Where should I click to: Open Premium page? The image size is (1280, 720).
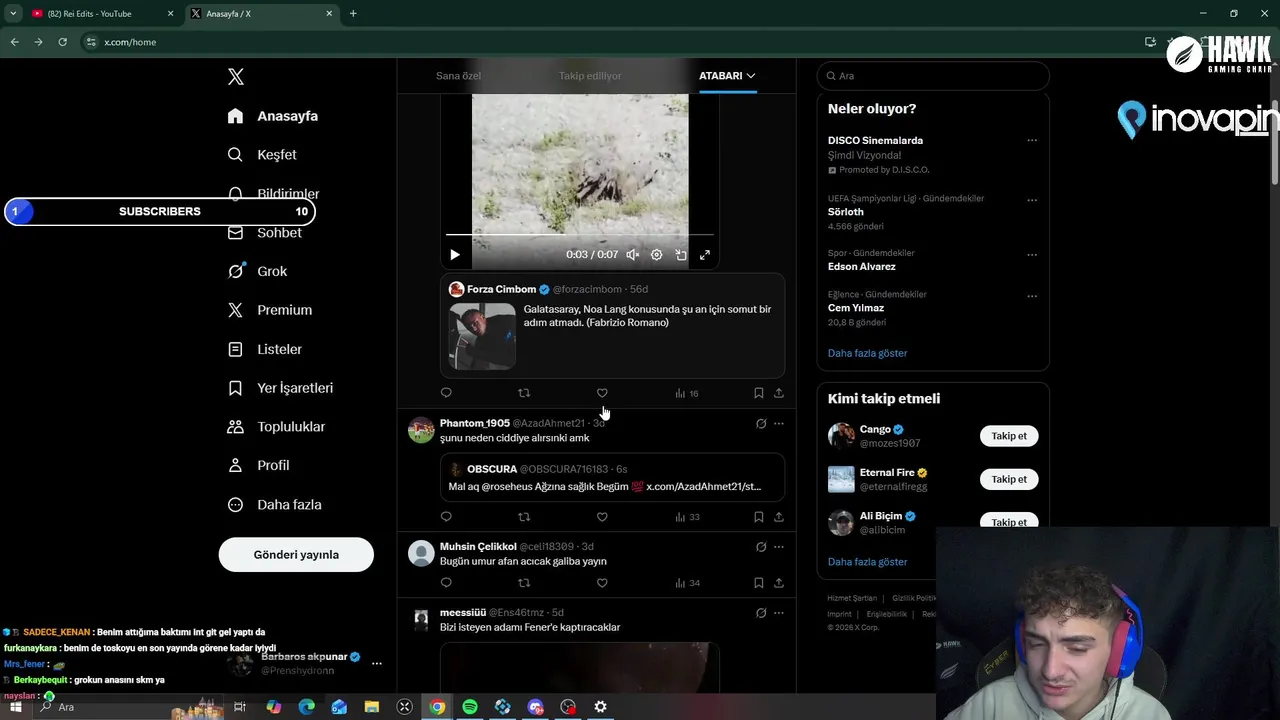(x=270, y=310)
